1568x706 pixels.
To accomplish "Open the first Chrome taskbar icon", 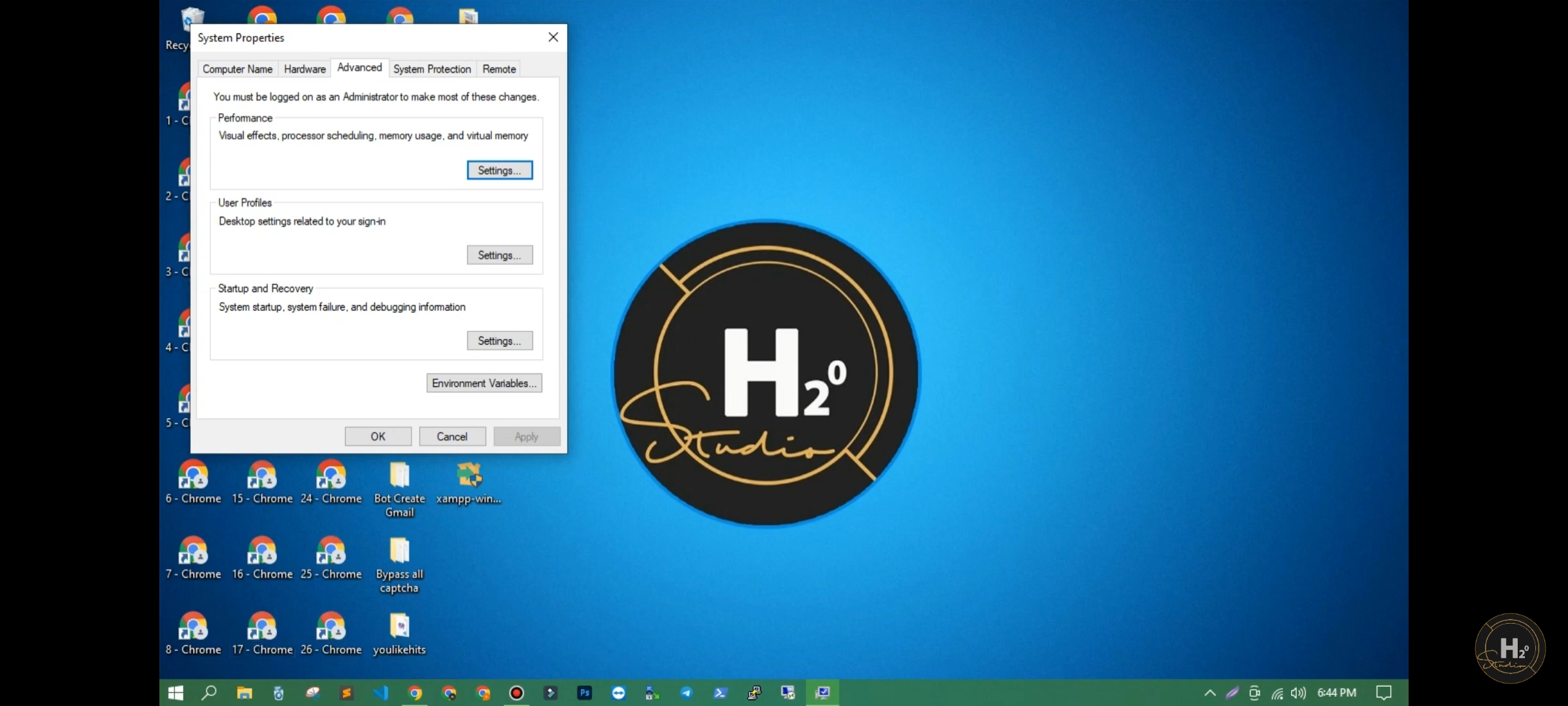I will pyautogui.click(x=414, y=693).
